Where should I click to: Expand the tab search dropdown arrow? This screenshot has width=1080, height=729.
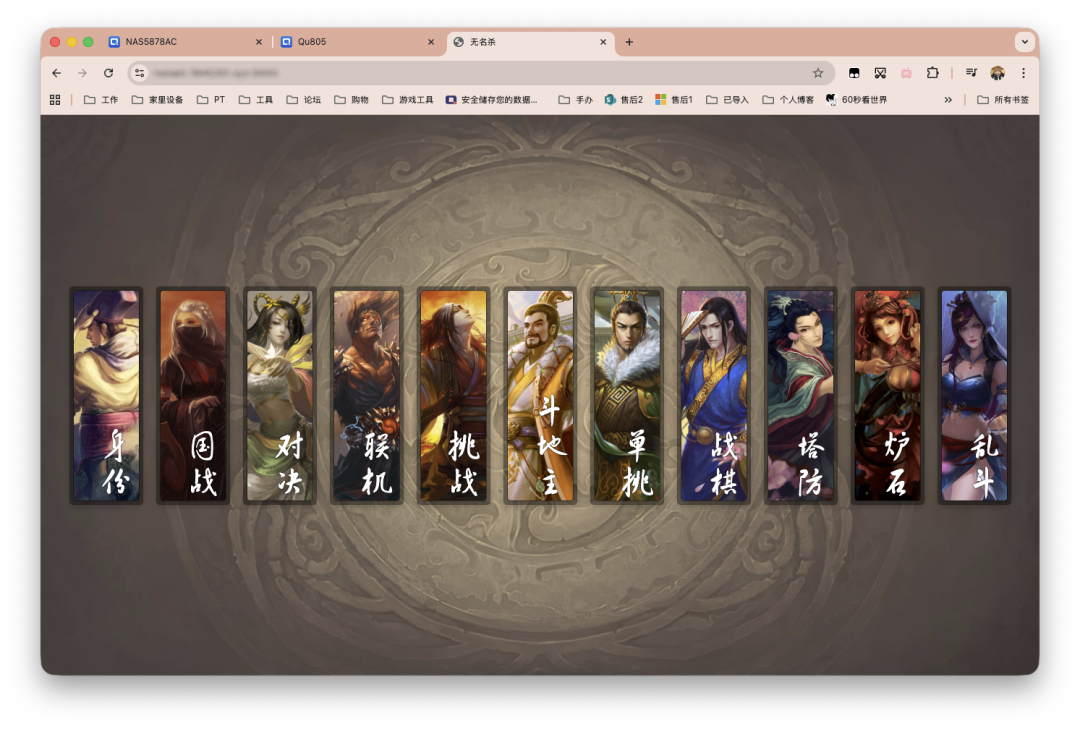(1024, 42)
